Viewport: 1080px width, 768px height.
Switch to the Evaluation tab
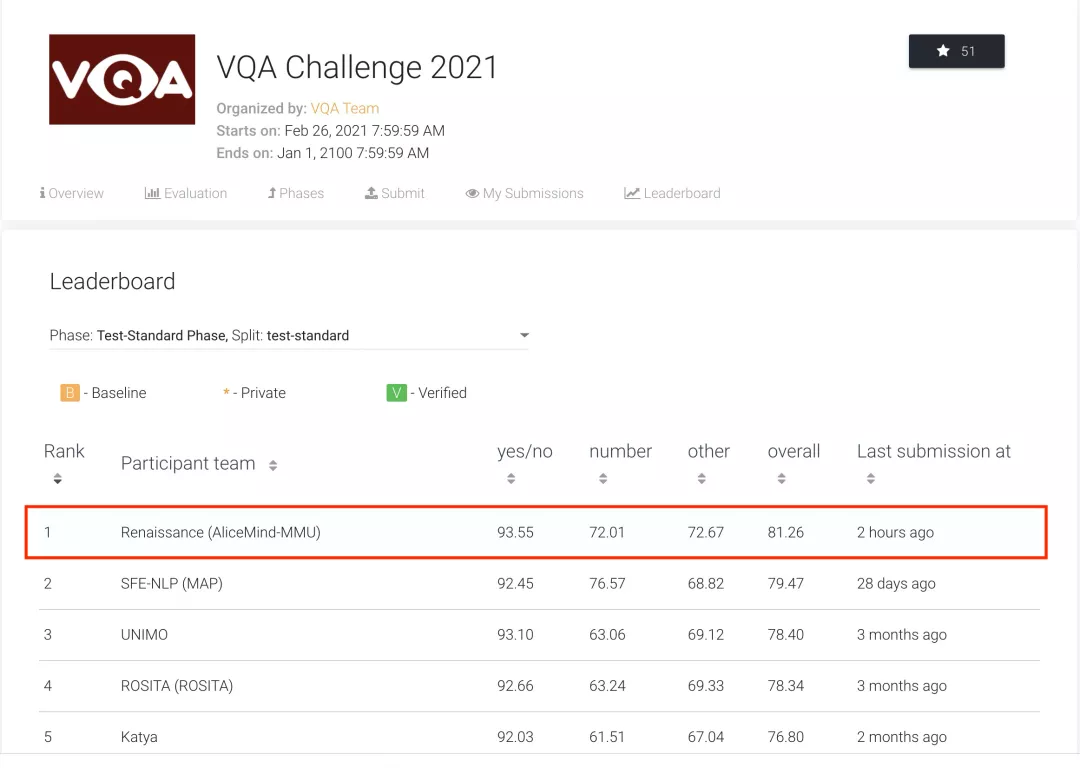186,194
